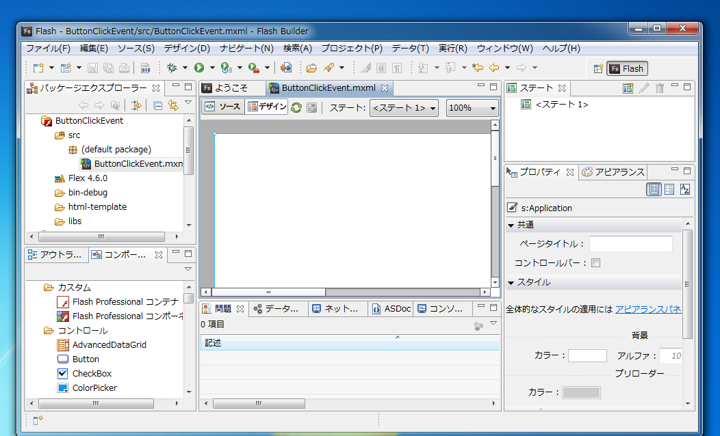
Task: Switch to Source mode button
Action: [x=223, y=107]
